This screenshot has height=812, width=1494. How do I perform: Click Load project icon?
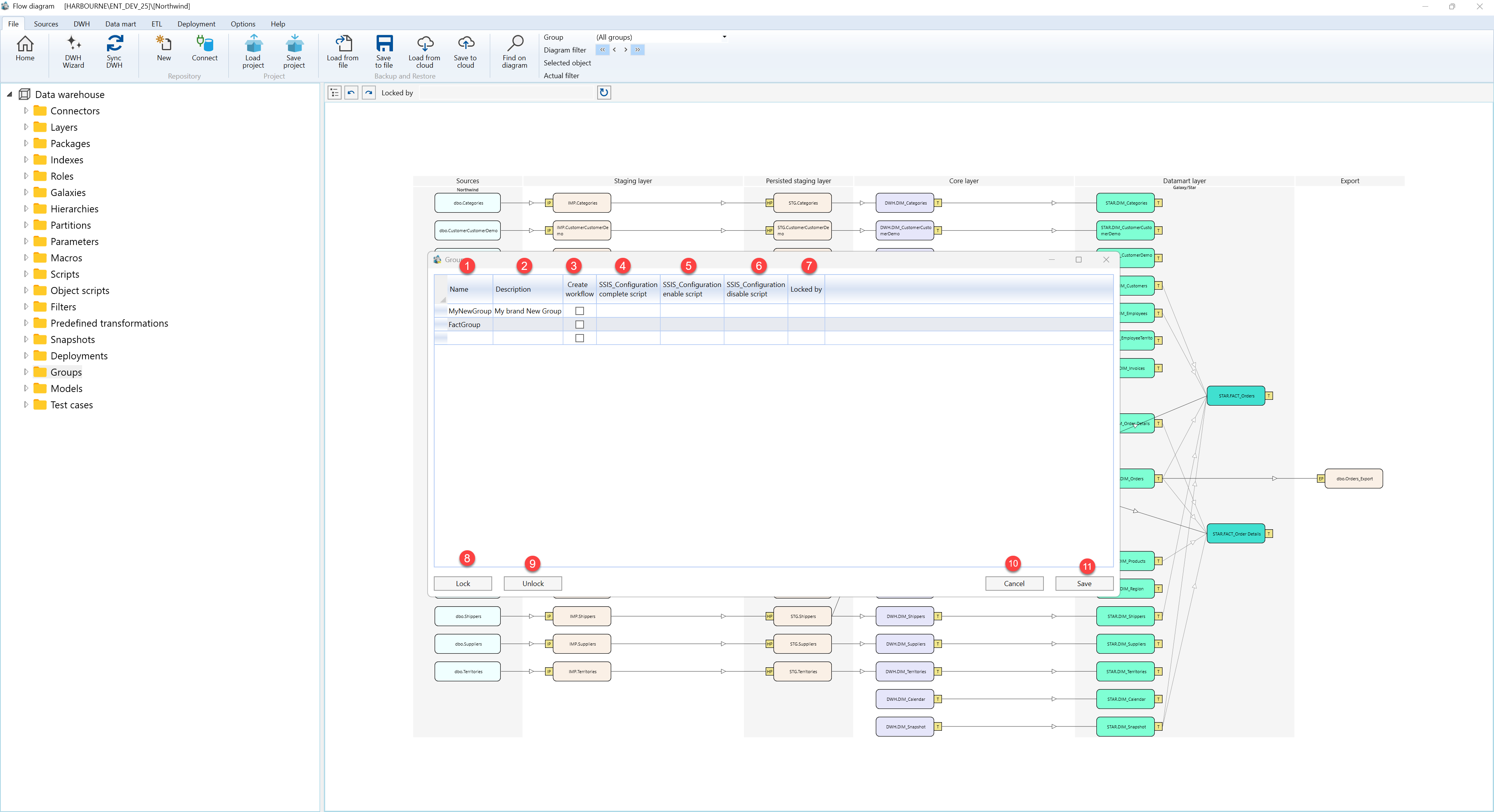253,52
